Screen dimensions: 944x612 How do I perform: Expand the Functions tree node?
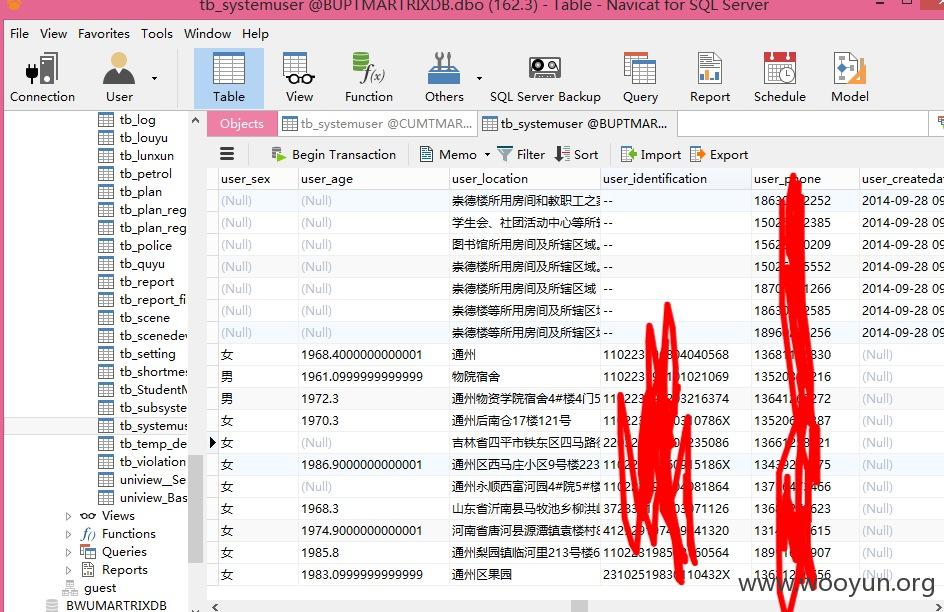[x=68, y=534]
